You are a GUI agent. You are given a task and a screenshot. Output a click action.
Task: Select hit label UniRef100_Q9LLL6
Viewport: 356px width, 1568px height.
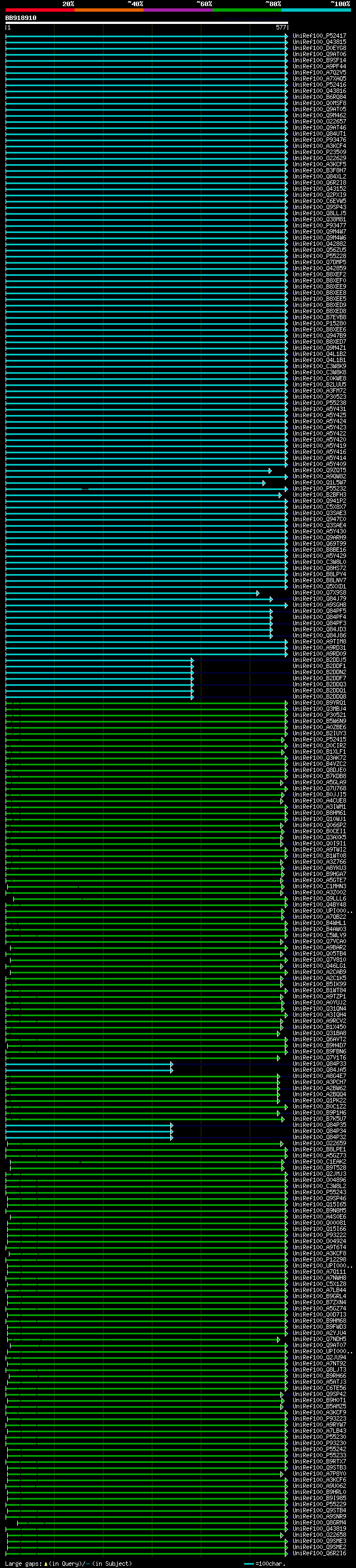[x=319, y=899]
